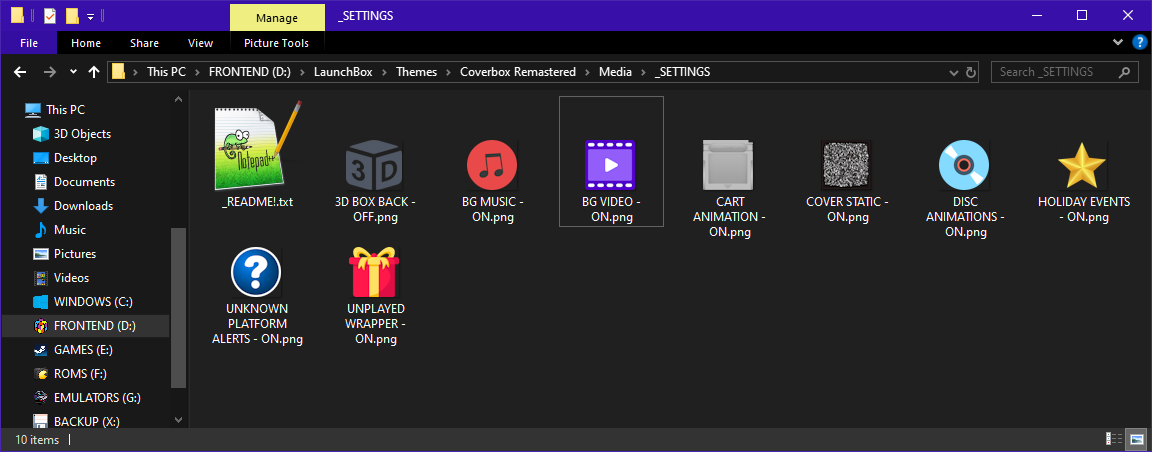Select the UNKNOWN PLATFORM ALERTS question mark icon

point(256,272)
